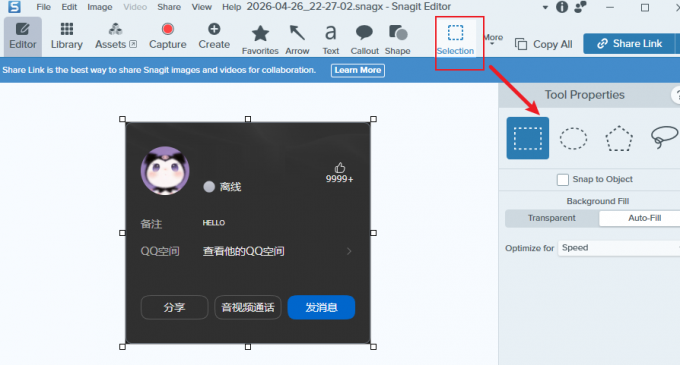Choose the freehand lasso selection
The height and width of the screenshot is (365, 680).
click(664, 137)
